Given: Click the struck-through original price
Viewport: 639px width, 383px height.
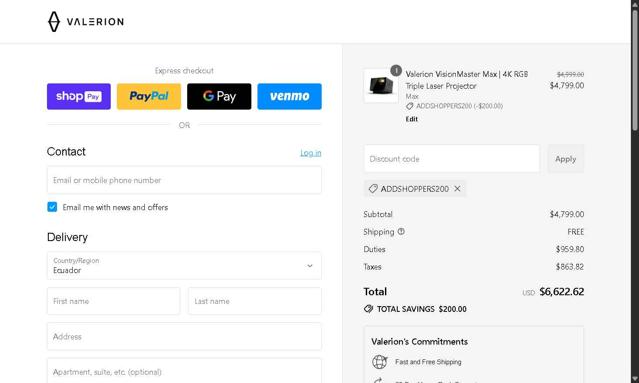Looking at the screenshot, I should coord(570,75).
